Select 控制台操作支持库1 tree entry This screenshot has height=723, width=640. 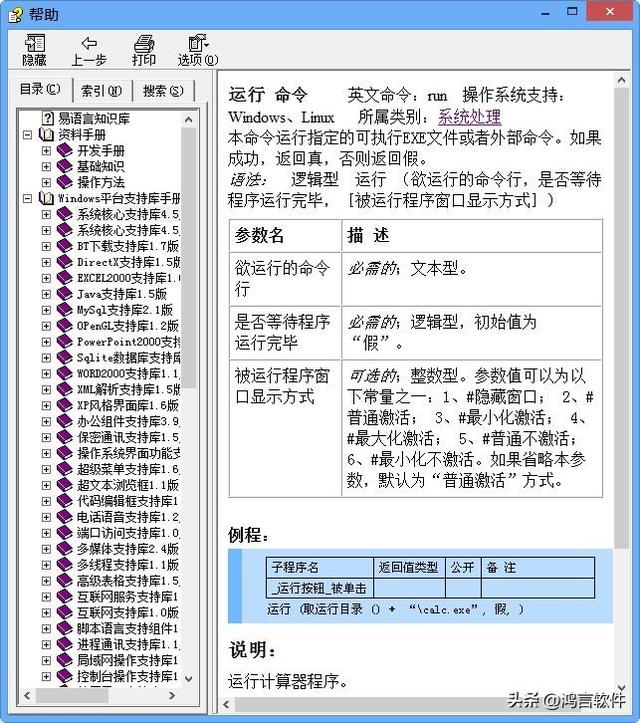[x=127, y=676]
